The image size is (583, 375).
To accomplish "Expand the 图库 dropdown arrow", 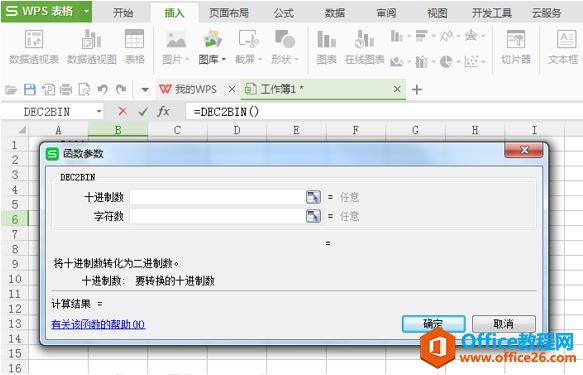I will coord(223,59).
